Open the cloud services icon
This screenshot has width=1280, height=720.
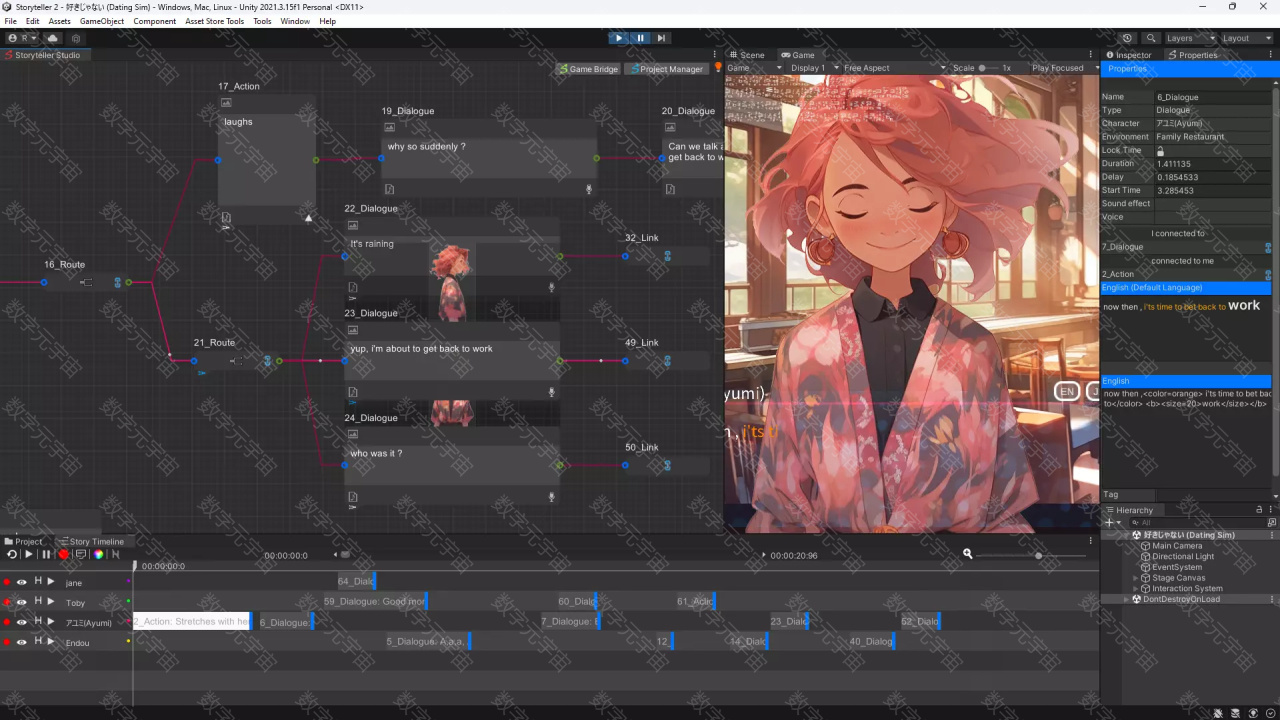(x=53, y=38)
